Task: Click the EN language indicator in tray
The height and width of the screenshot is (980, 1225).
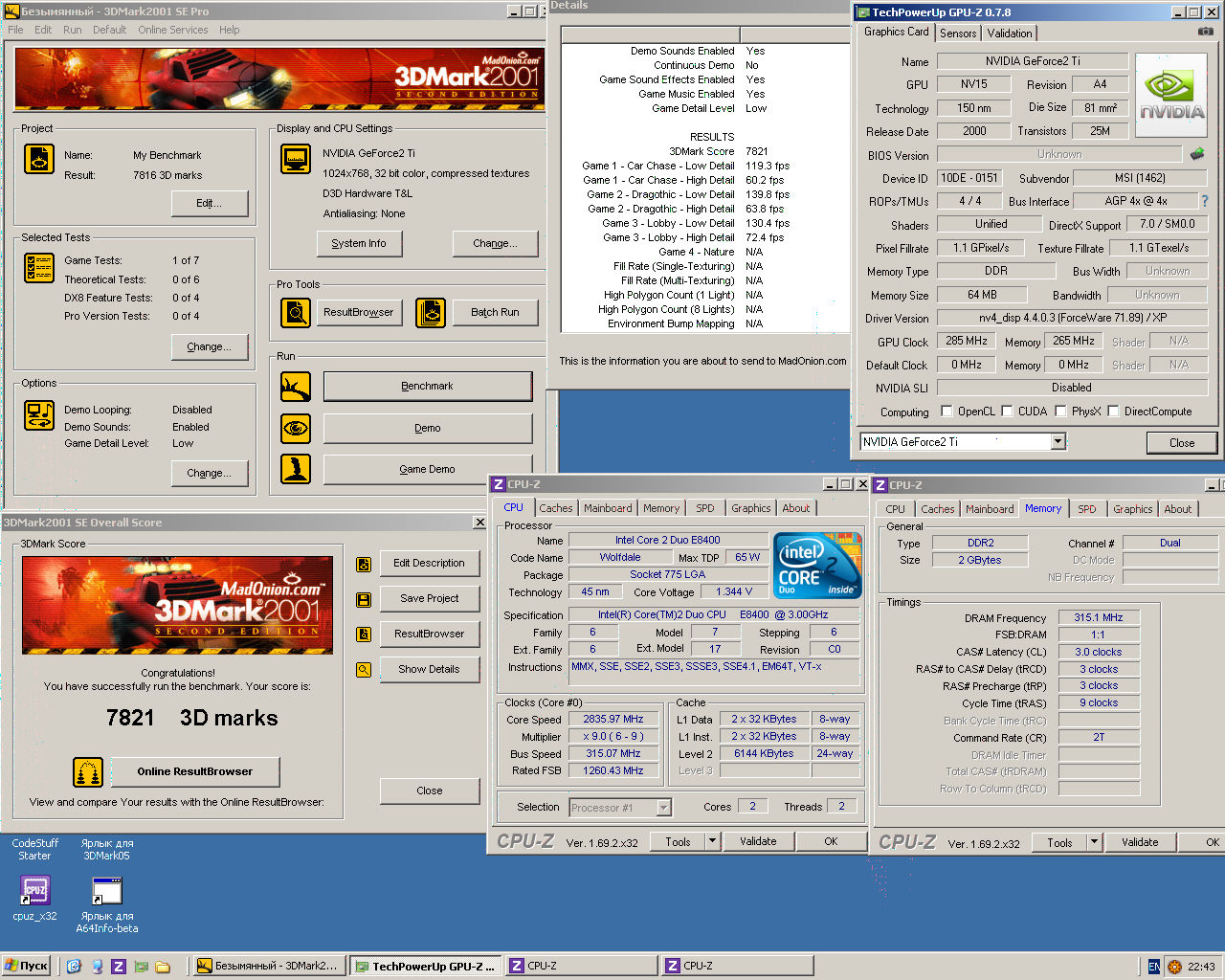Action: 1154,967
